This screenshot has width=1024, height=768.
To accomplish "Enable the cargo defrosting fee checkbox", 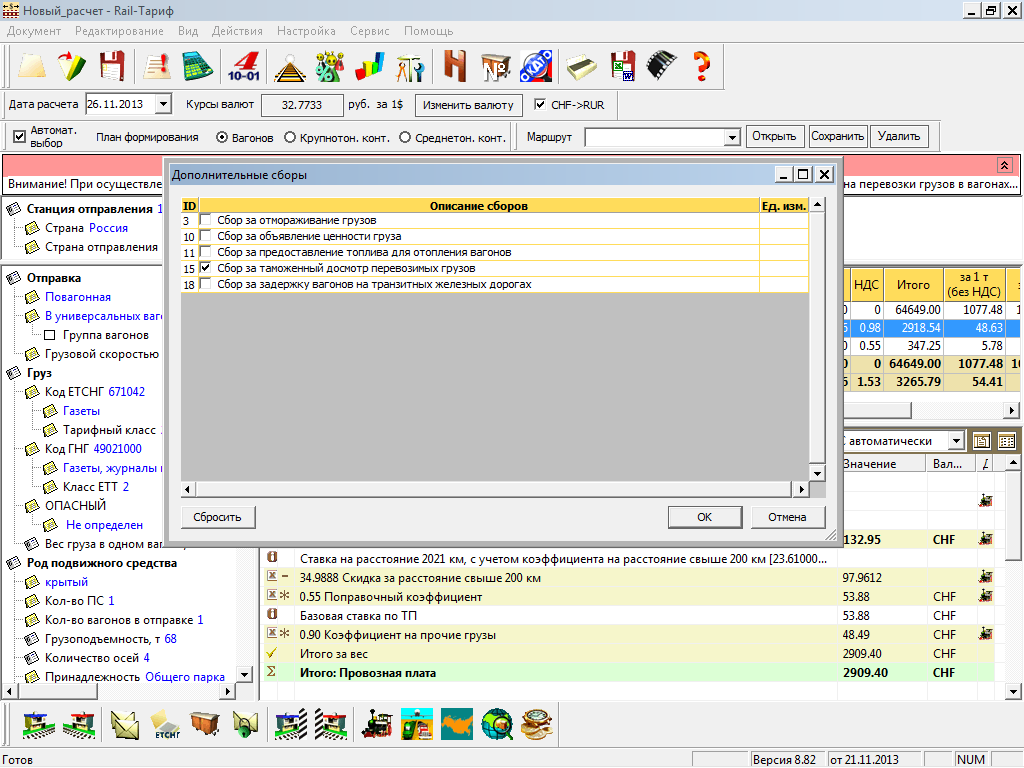I will (206, 220).
